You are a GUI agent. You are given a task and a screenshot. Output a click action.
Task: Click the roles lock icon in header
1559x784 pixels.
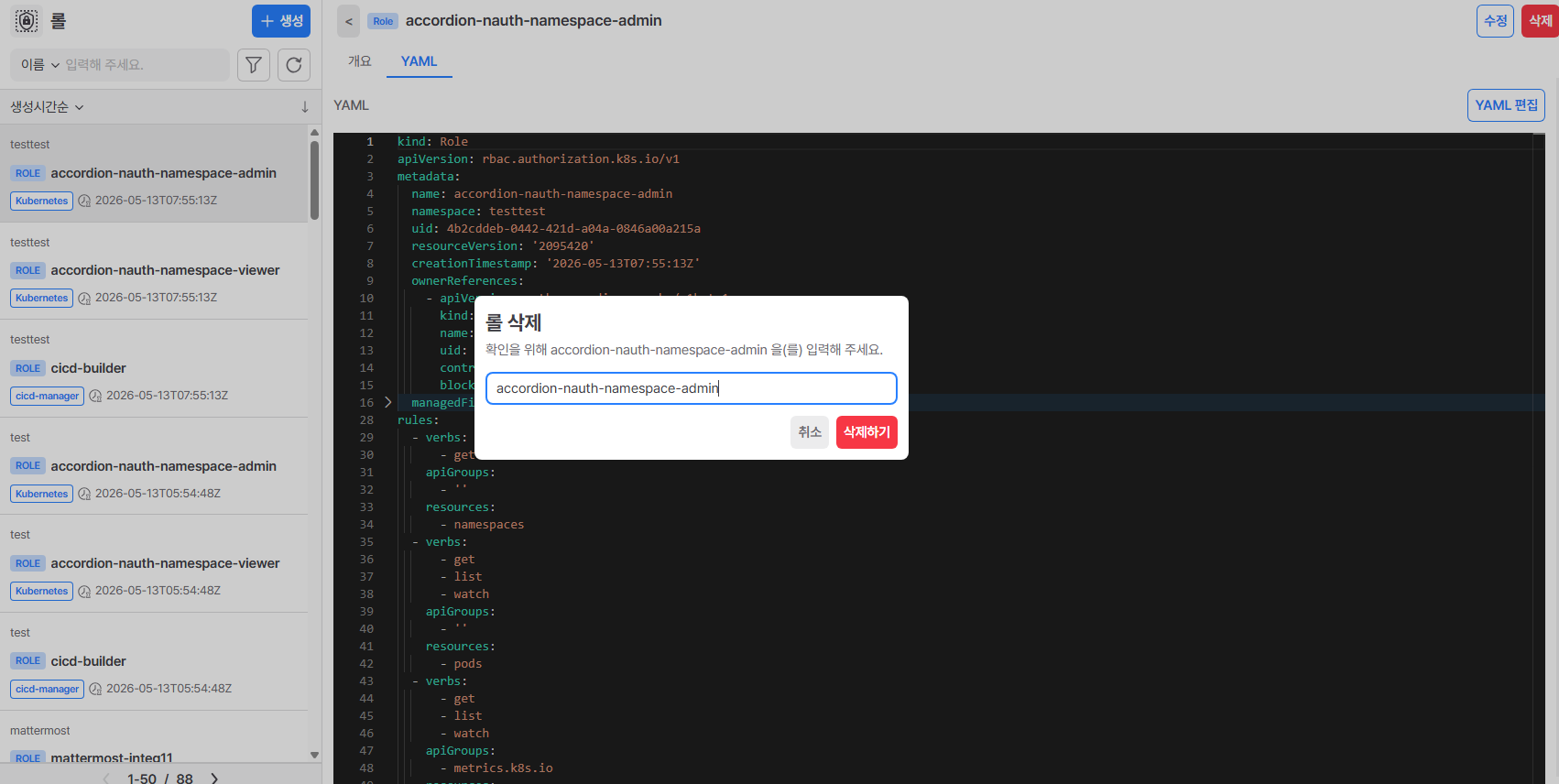click(27, 21)
